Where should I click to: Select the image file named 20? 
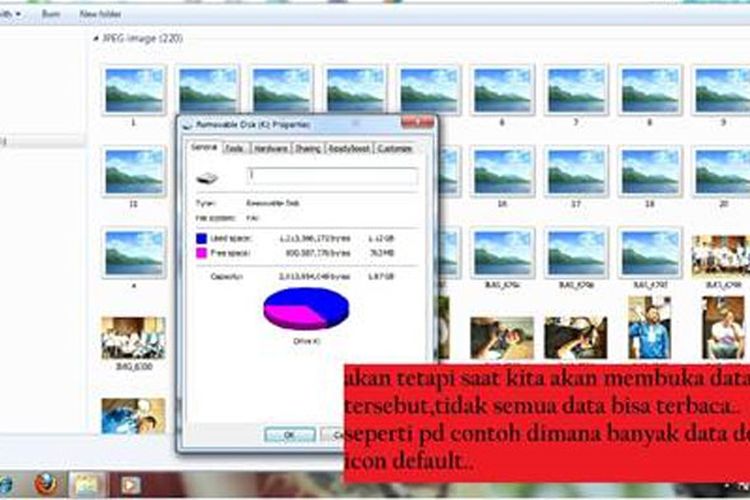(x=722, y=172)
